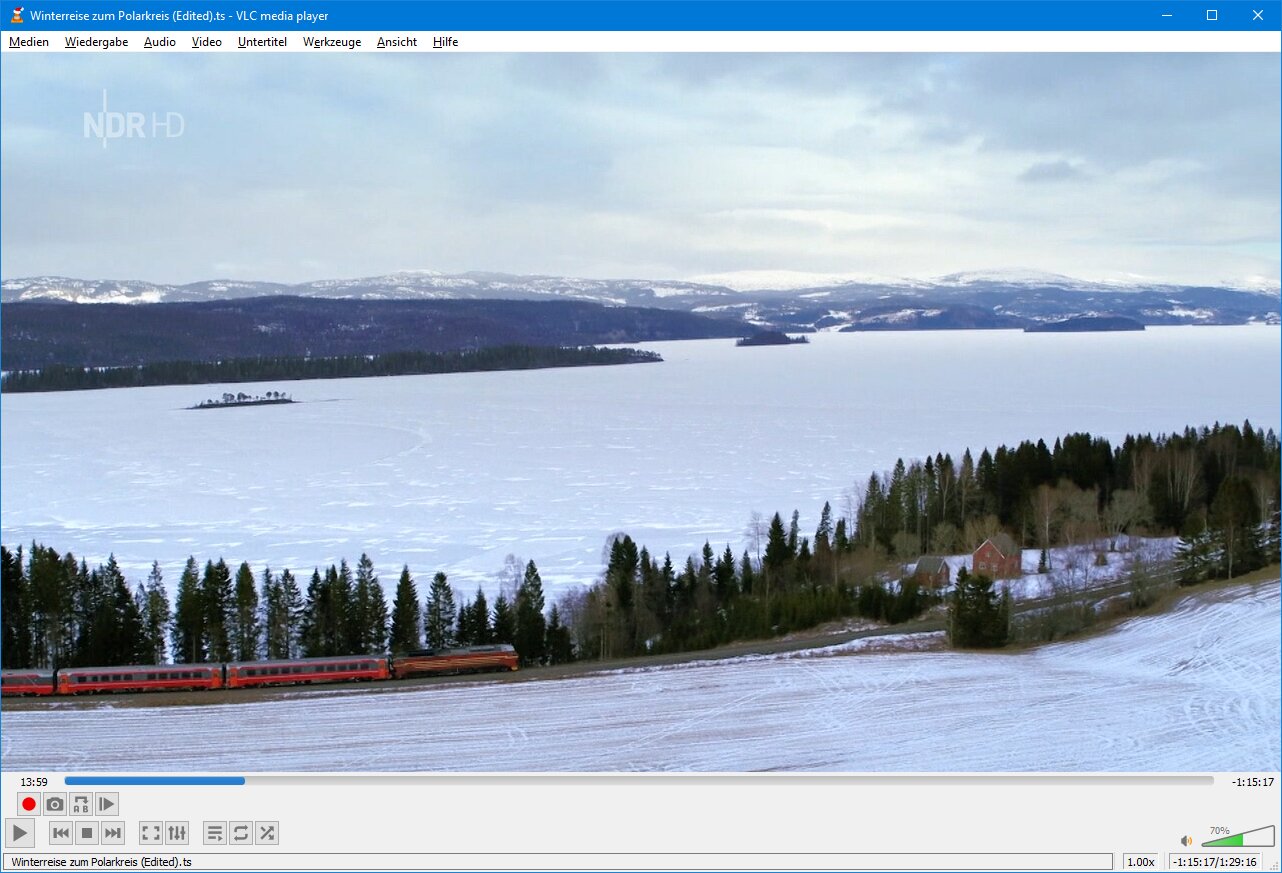The image size is (1282, 873).
Task: Mute audio using the speaker icon
Action: pyautogui.click(x=1186, y=841)
